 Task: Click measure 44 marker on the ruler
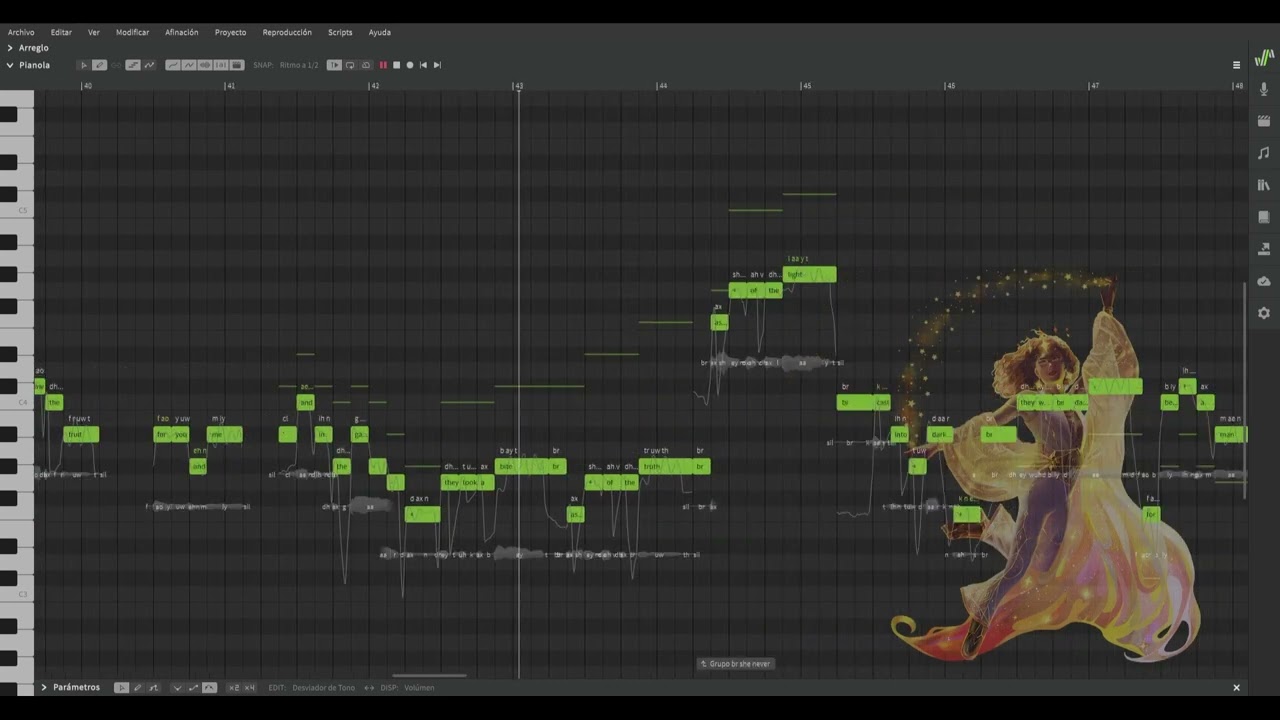click(661, 86)
